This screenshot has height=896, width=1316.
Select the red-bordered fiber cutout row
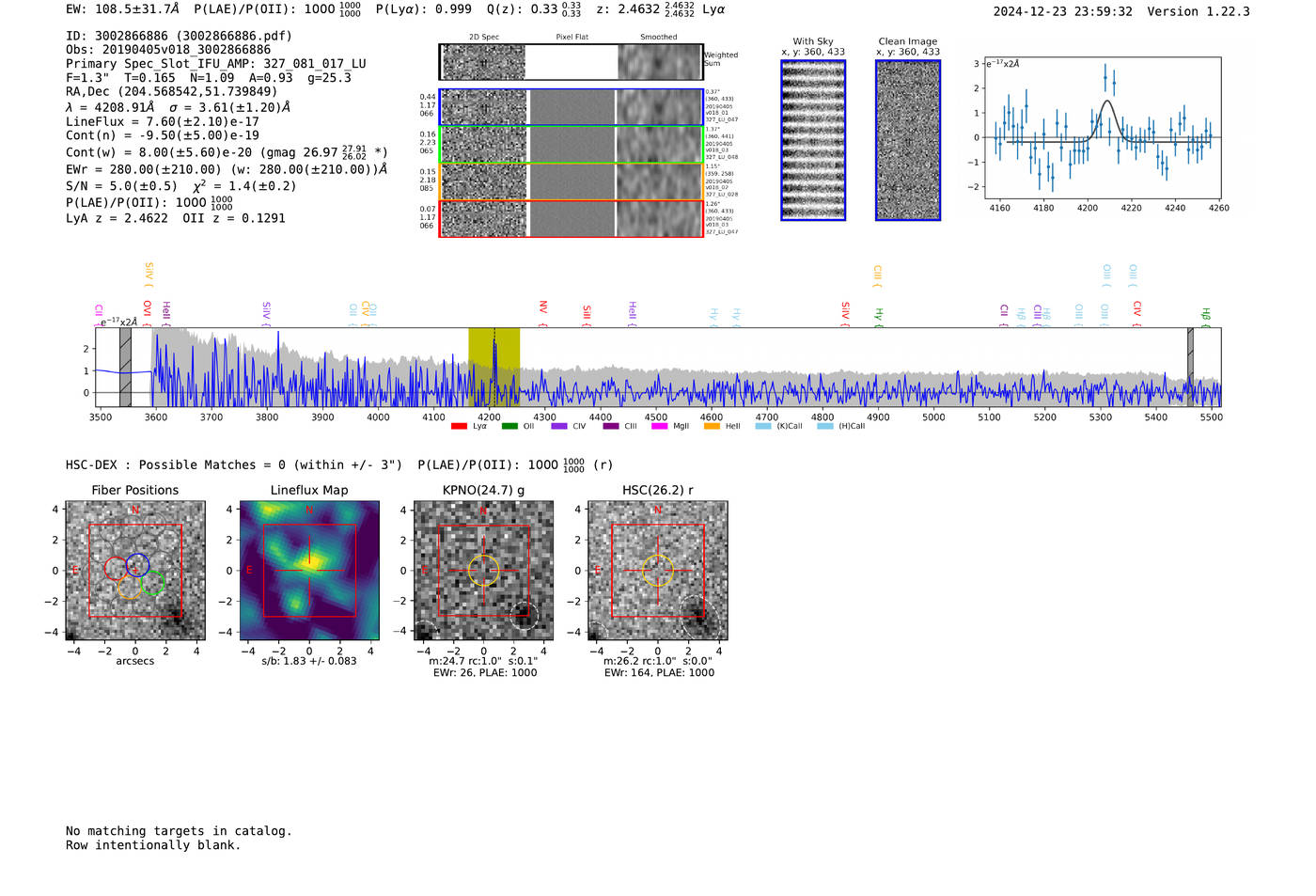[572, 218]
